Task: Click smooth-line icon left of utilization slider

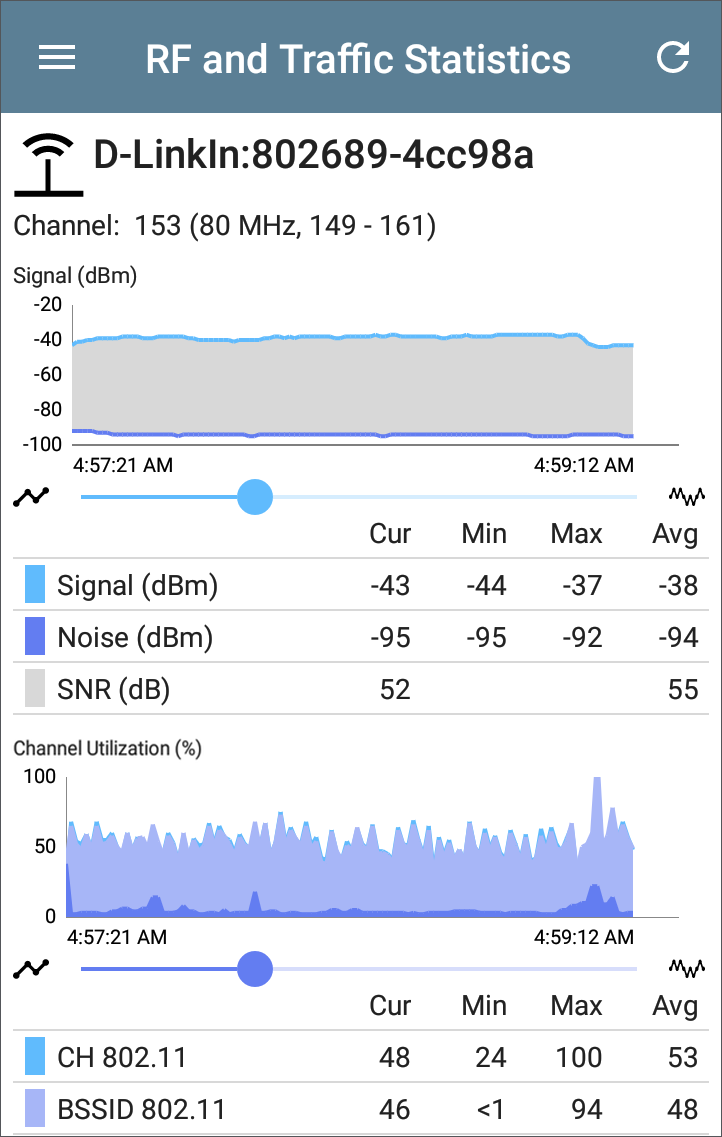Action: pyautogui.click(x=31, y=969)
